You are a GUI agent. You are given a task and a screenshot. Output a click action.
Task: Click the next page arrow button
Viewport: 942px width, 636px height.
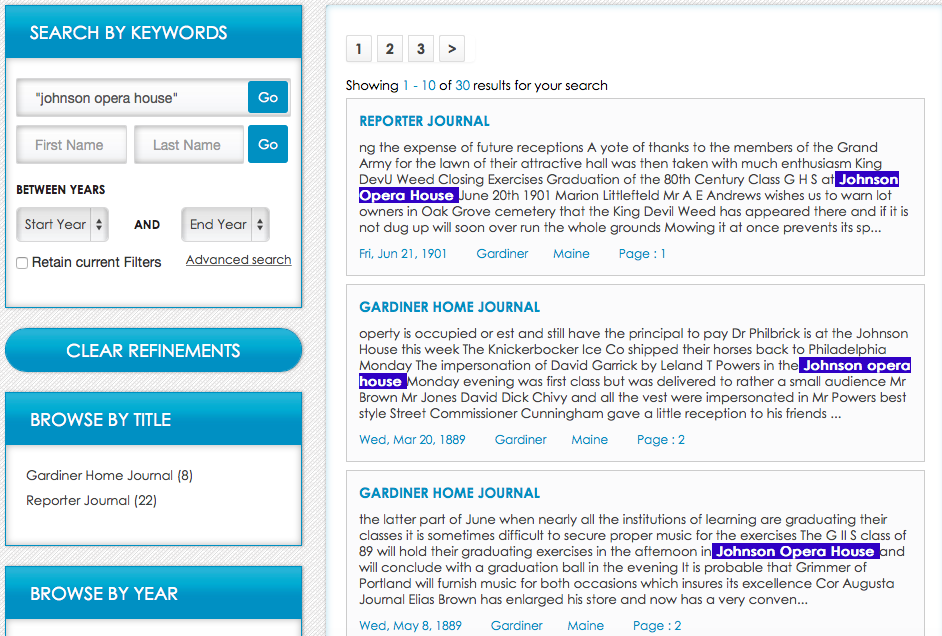pyautogui.click(x=452, y=49)
